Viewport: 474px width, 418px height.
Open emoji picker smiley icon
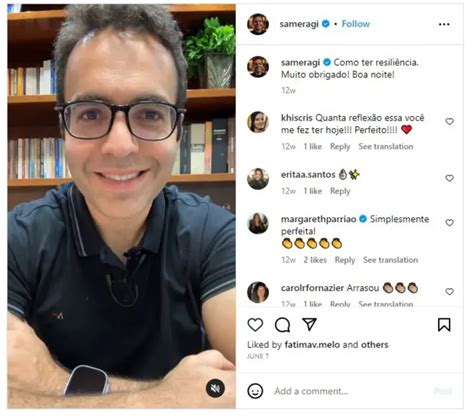255,391
